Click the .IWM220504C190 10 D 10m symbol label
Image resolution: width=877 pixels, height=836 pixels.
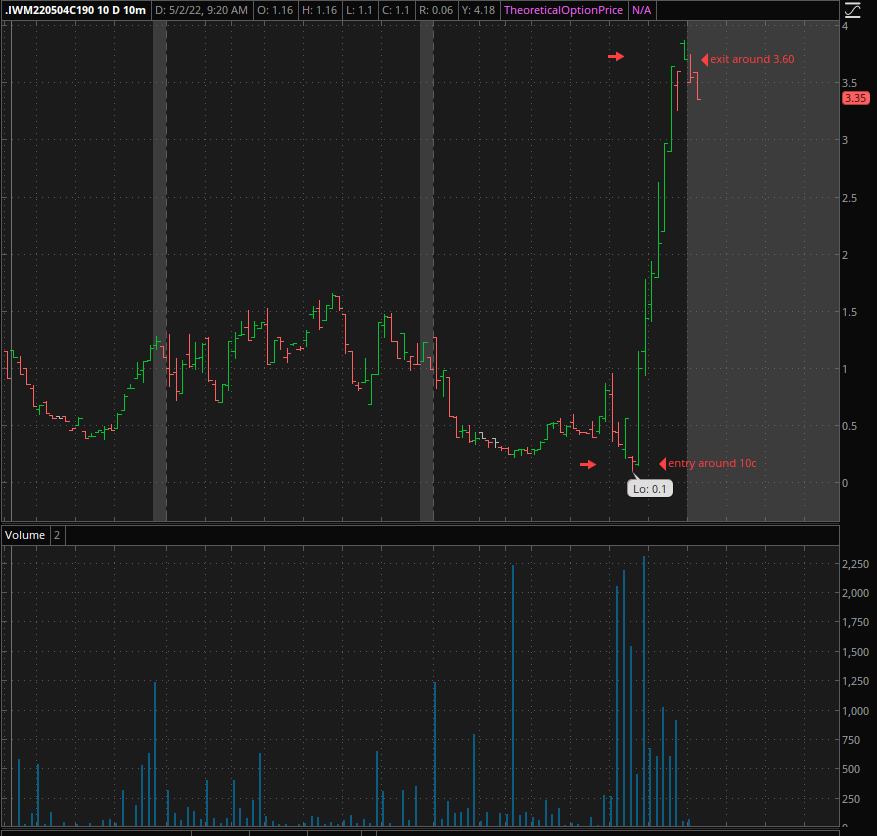pos(75,10)
